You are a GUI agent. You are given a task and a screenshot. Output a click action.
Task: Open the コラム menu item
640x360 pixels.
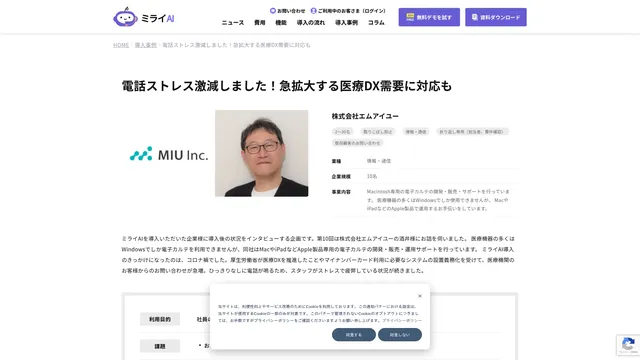point(376,22)
